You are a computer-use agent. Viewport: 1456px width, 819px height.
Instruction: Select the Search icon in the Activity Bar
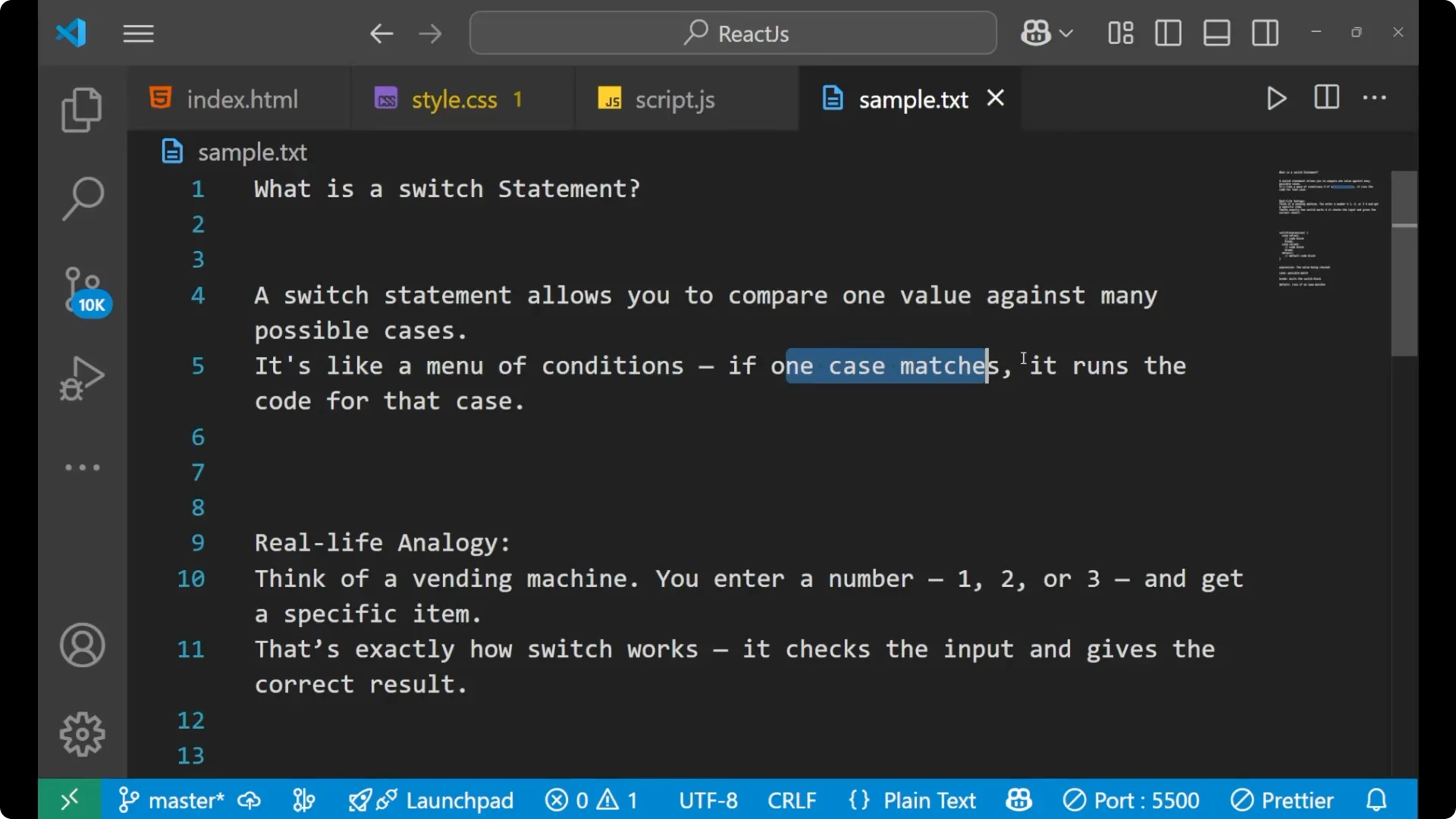82,198
